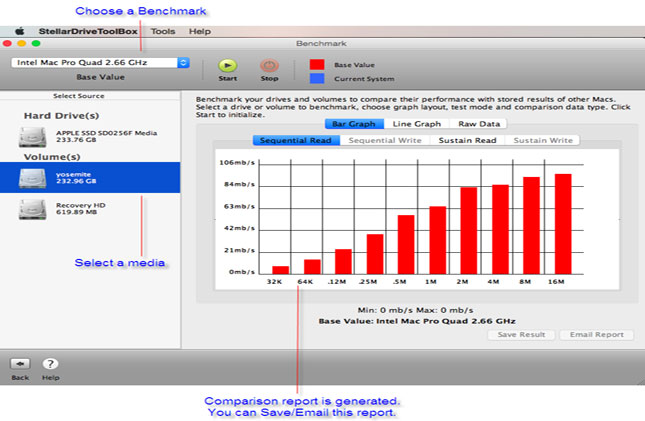Select the APPLE SSD SD0256F Media drive icon

click(x=32, y=137)
